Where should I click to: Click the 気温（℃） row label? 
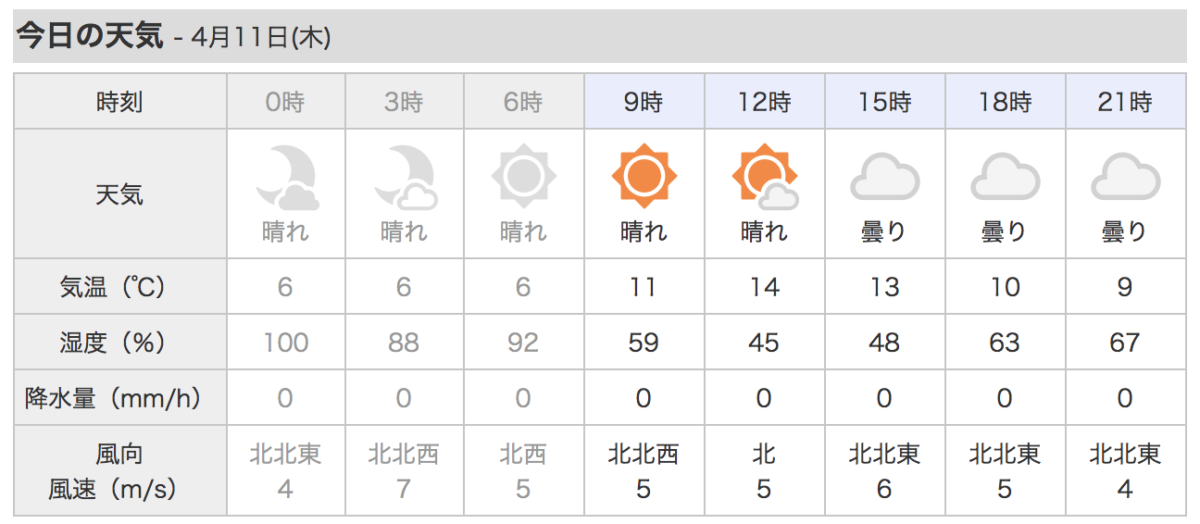click(x=120, y=287)
